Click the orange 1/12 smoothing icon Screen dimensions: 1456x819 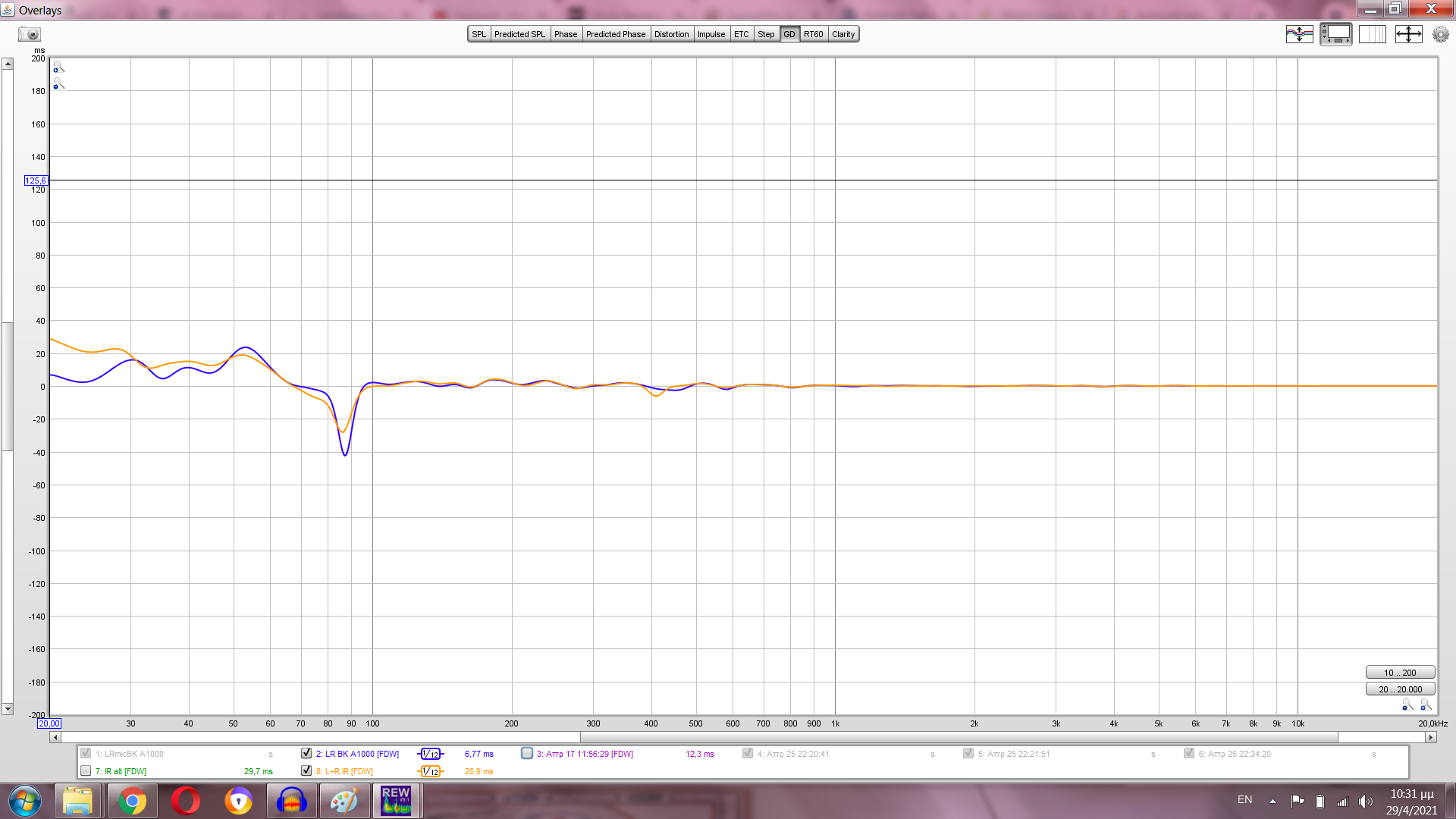point(430,771)
